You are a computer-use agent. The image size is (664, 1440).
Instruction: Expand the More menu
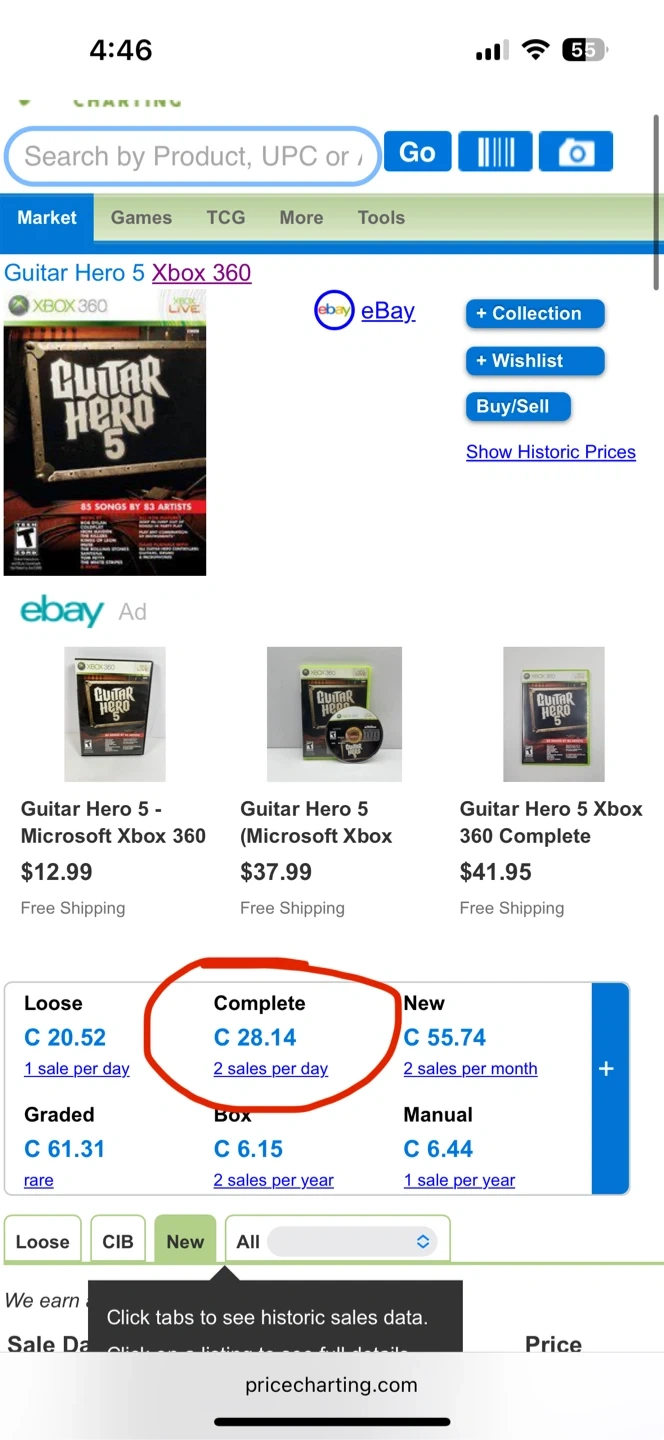(x=302, y=217)
